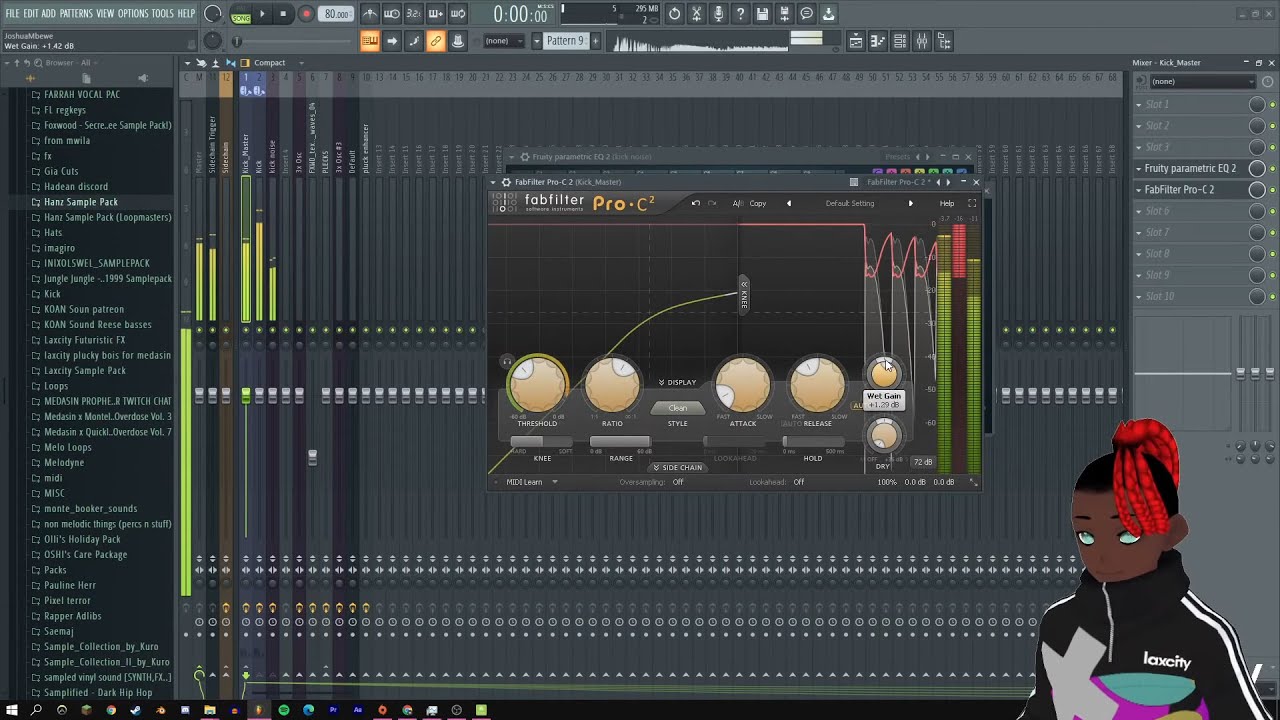
Task: Click the save project floppy icon
Action: [x=762, y=14]
